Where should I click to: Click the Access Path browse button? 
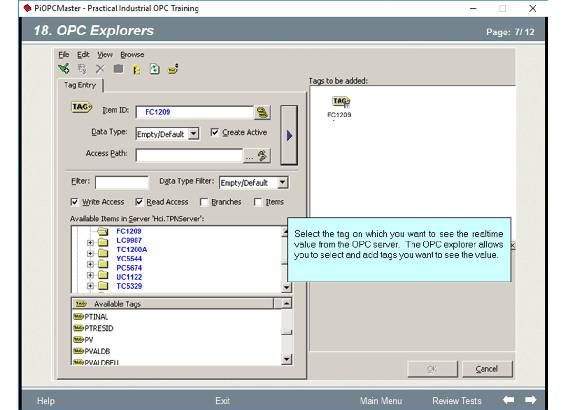click(x=257, y=156)
